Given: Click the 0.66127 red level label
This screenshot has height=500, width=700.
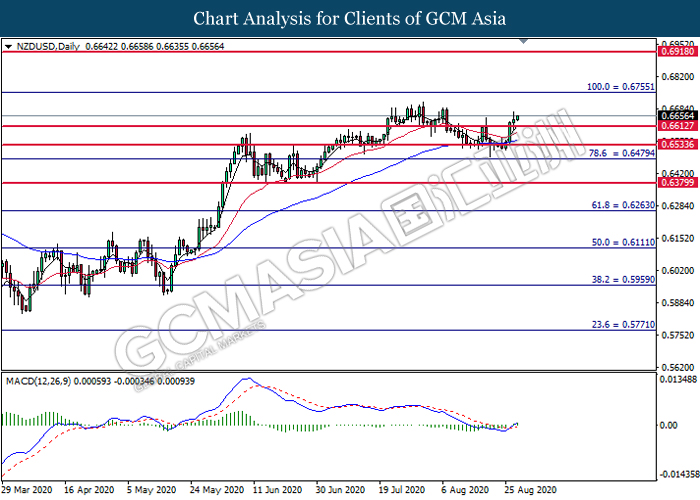Looking at the screenshot, I should coord(678,126).
